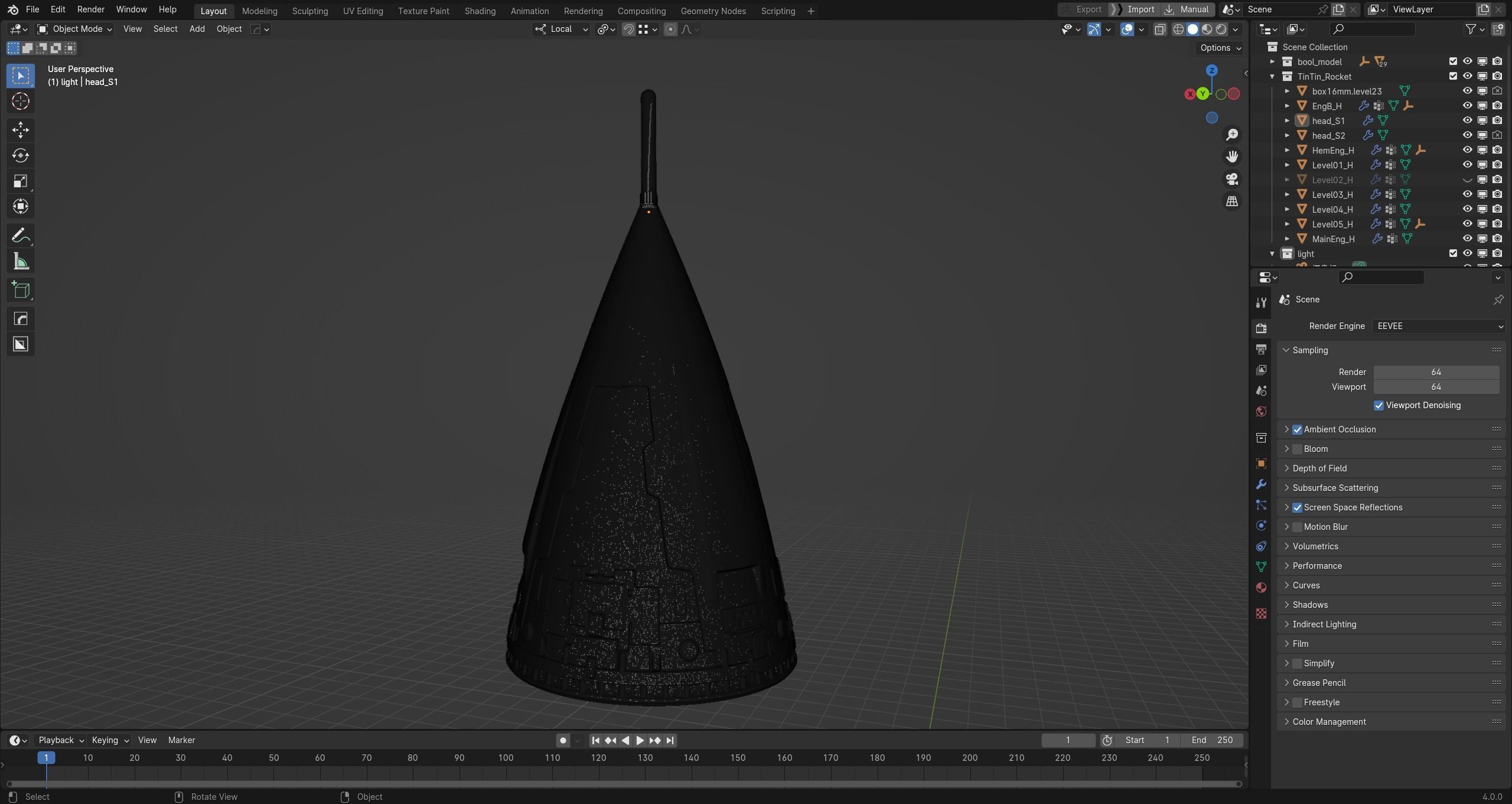
Task: Toggle camera view in viewport
Action: tap(1232, 179)
